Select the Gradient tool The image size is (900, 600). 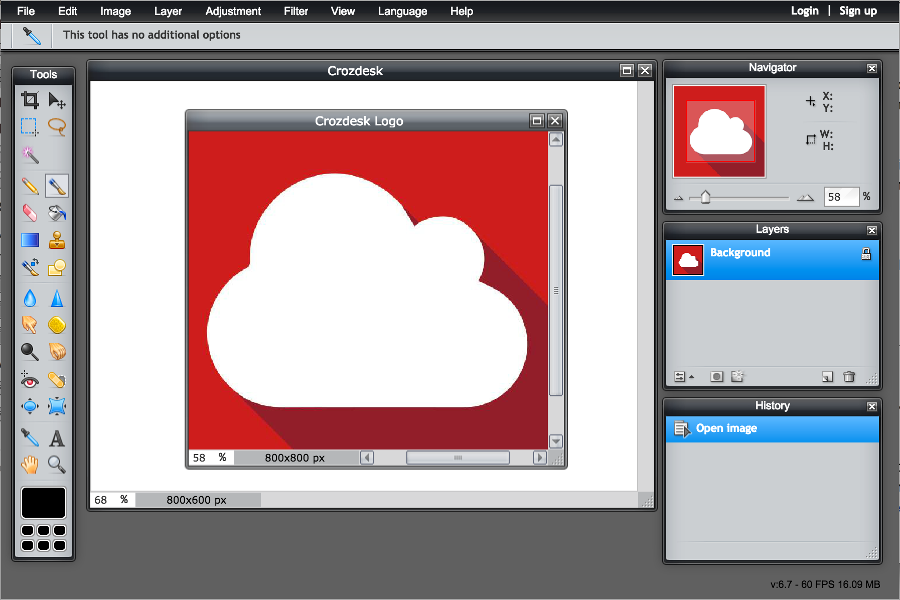click(x=30, y=240)
